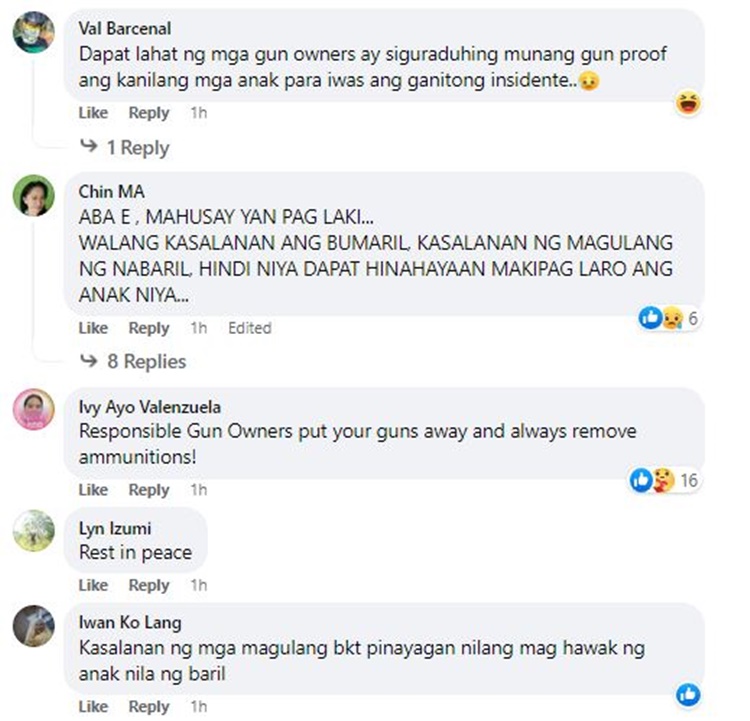View the 6 reactions on Chin MA's comment

[669, 318]
